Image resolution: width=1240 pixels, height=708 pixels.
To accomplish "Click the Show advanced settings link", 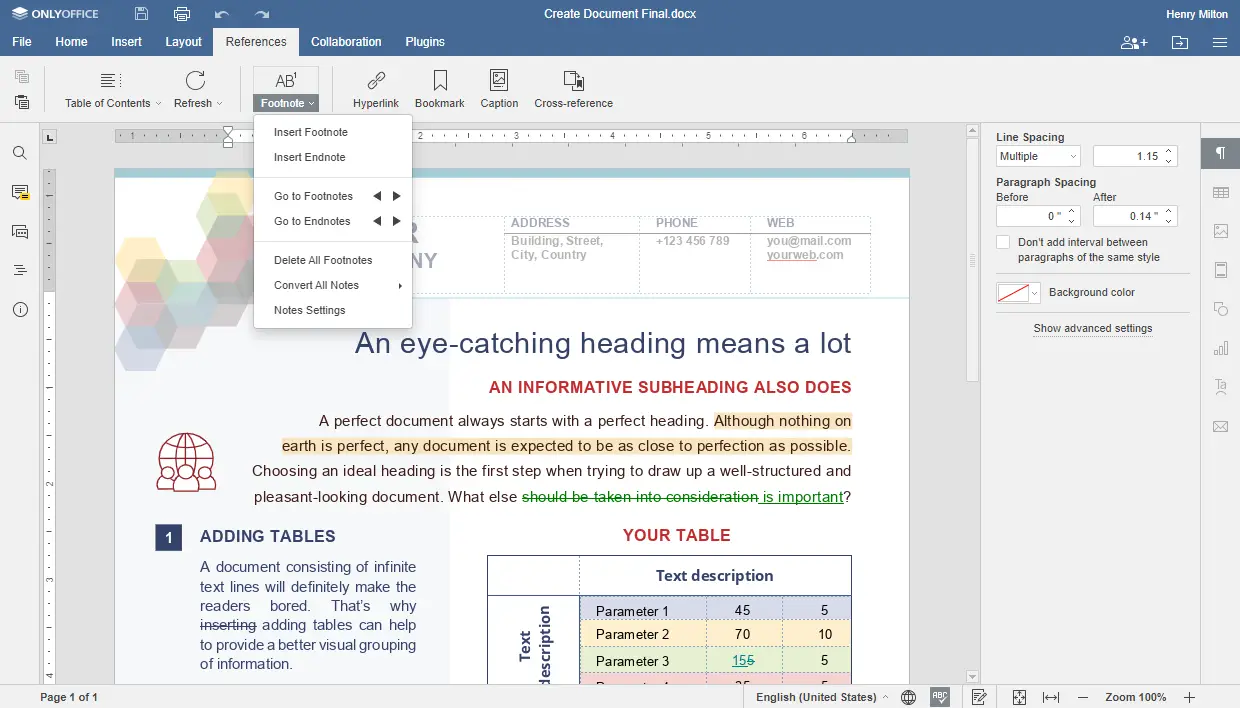I will click(x=1092, y=328).
